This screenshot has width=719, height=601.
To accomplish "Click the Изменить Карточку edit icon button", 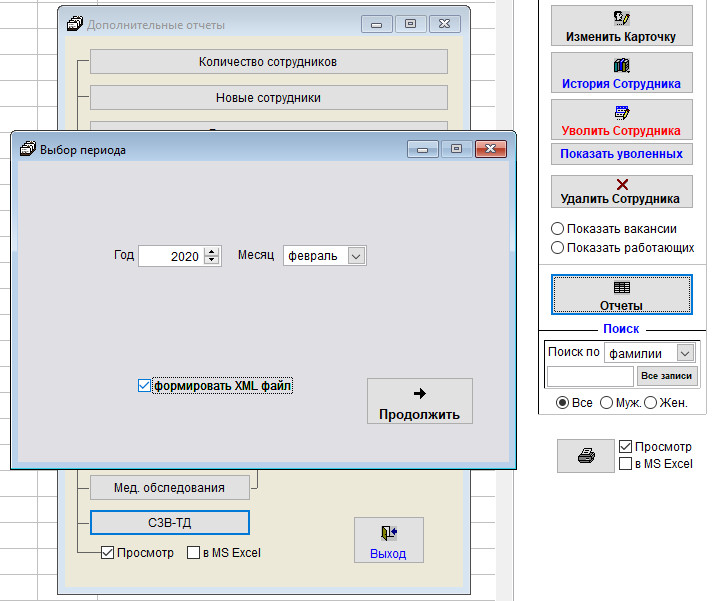I will click(621, 26).
